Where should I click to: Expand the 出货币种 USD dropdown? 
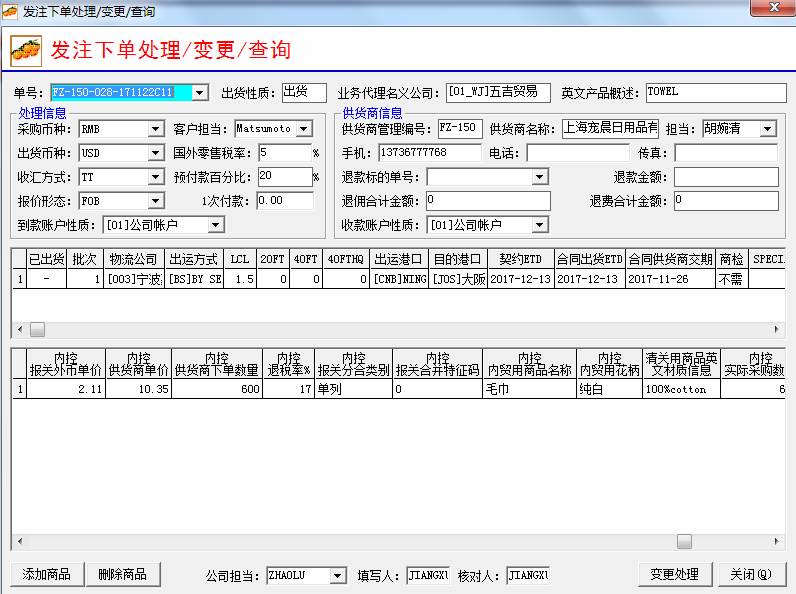coord(156,153)
